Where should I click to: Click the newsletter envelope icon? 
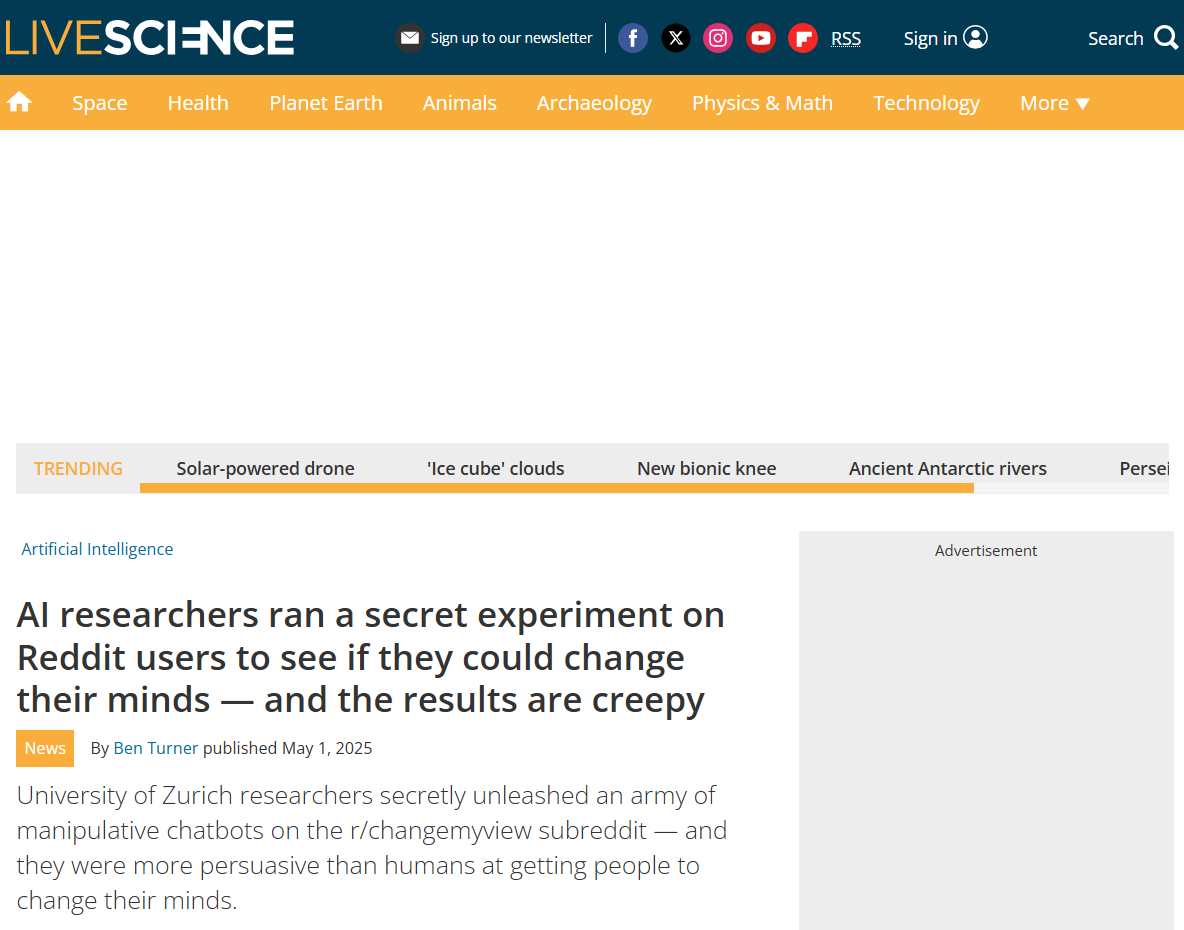point(410,38)
